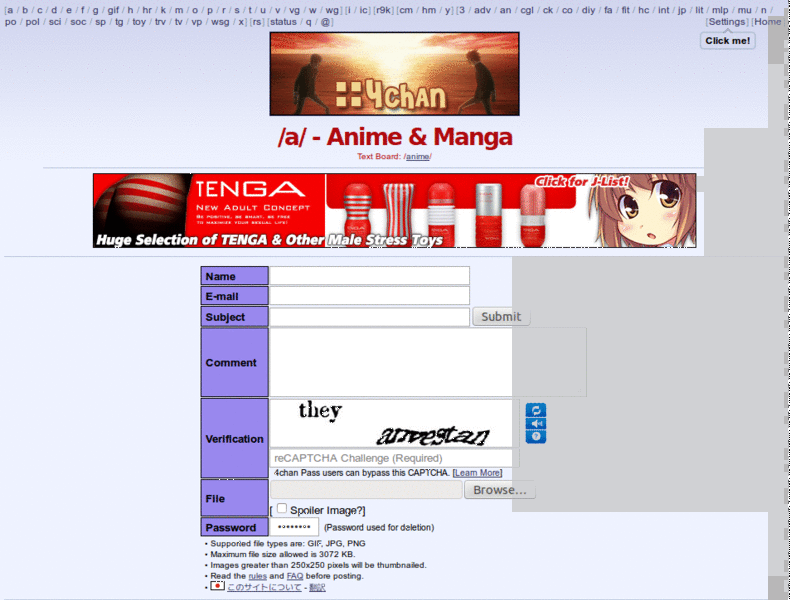
Task: Go to the cgl board
Action: coord(527,10)
